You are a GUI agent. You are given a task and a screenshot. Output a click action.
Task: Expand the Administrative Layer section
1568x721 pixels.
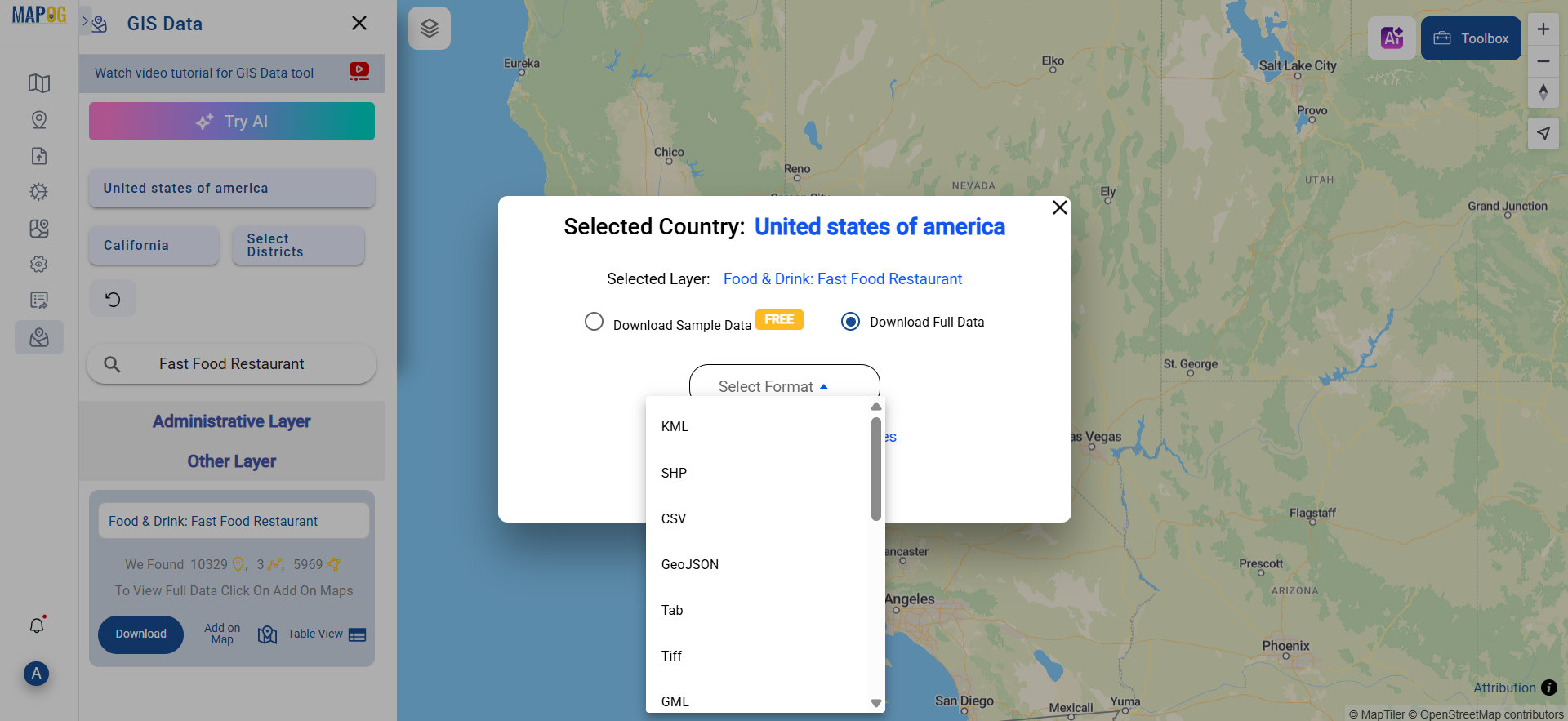click(x=231, y=421)
